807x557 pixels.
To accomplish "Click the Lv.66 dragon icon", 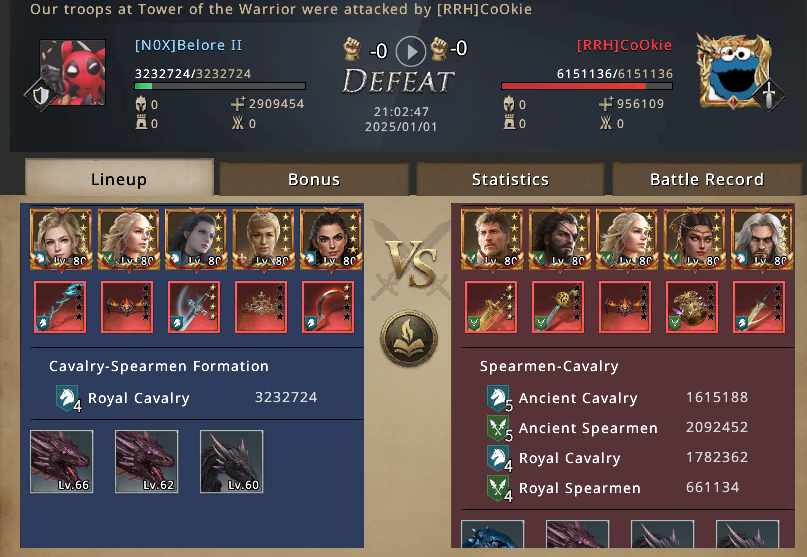I will [62, 462].
